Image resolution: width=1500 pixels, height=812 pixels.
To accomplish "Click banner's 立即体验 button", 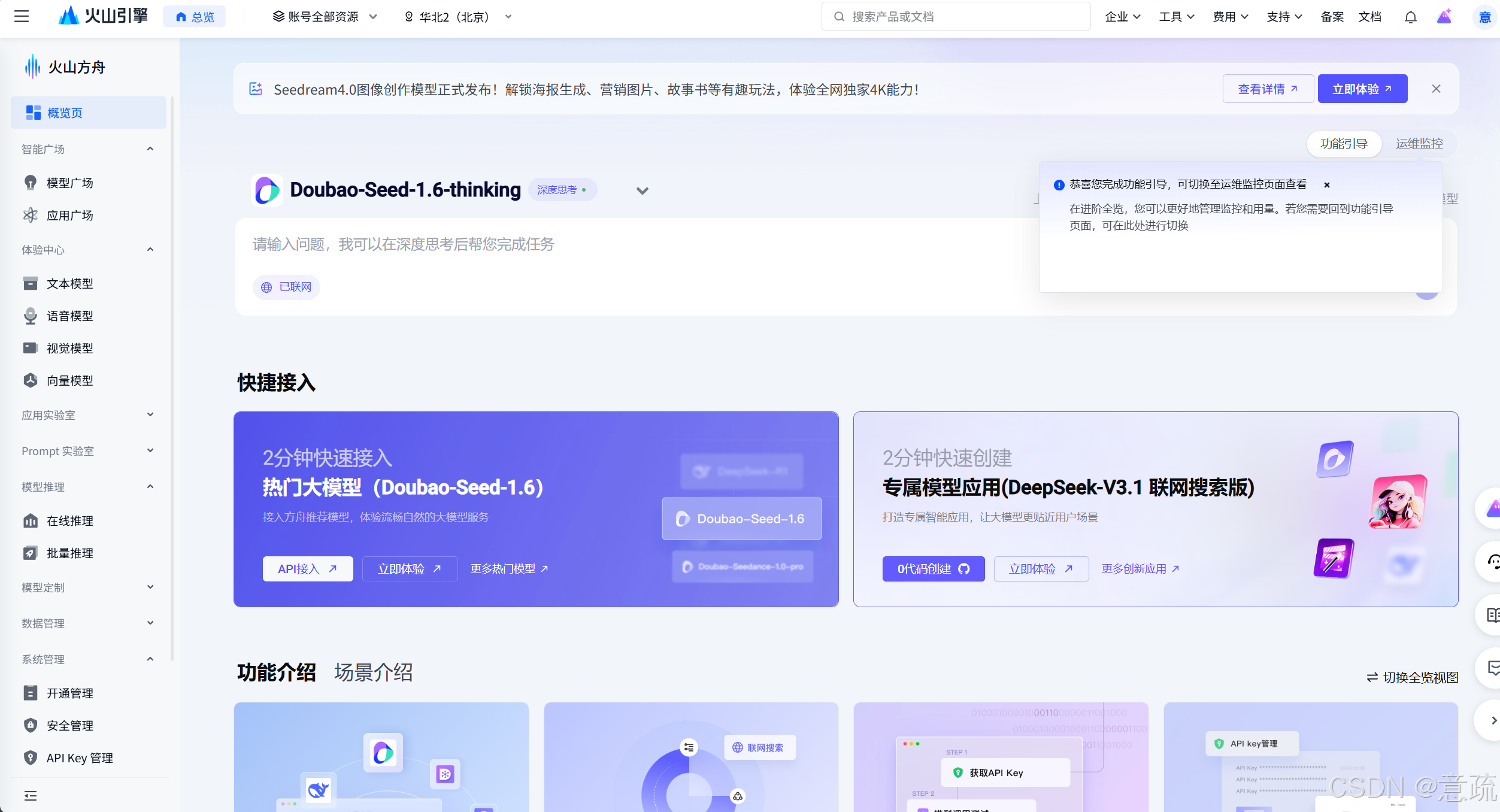I will coord(1362,89).
